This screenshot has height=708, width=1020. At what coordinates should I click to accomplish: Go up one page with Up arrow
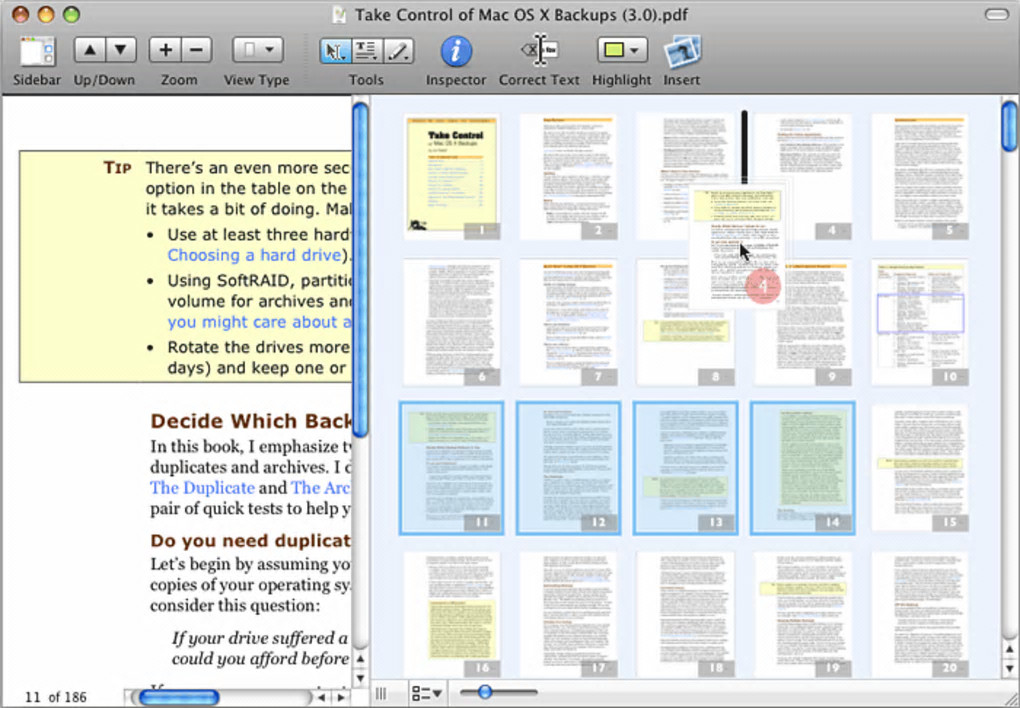pos(90,50)
